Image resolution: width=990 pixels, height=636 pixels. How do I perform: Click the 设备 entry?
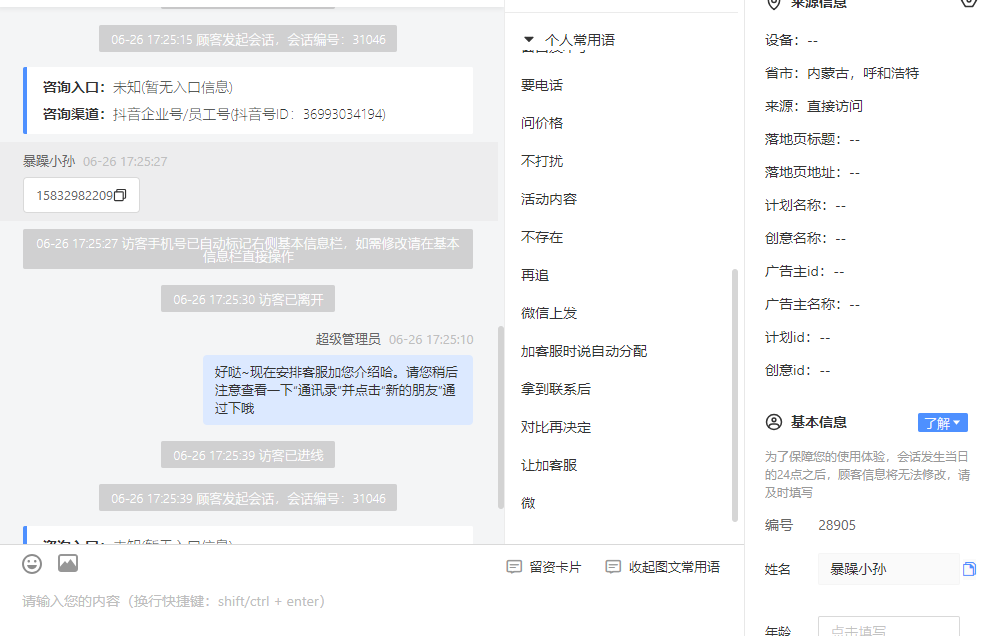[791, 40]
